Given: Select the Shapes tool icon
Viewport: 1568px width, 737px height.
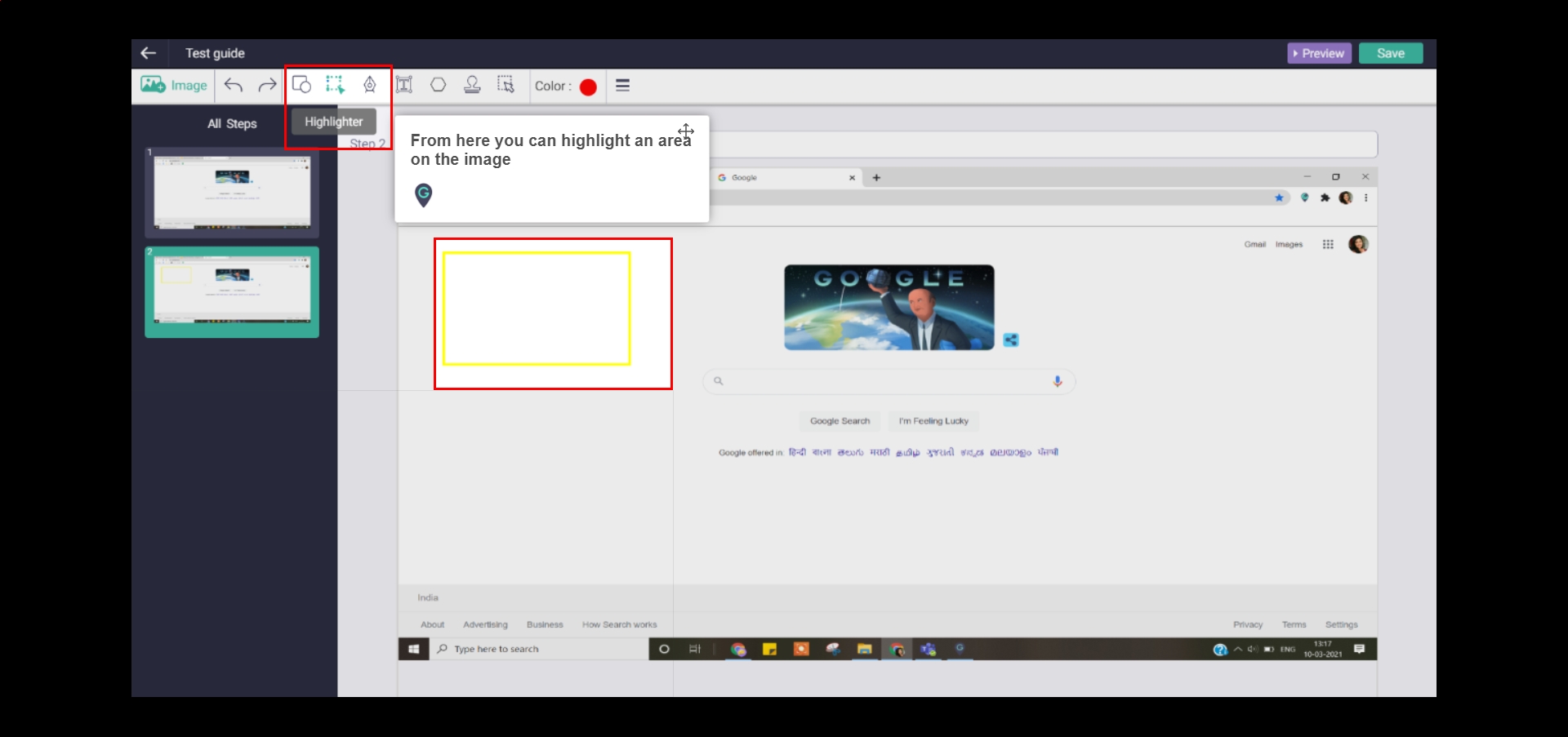Looking at the screenshot, I should (x=301, y=85).
